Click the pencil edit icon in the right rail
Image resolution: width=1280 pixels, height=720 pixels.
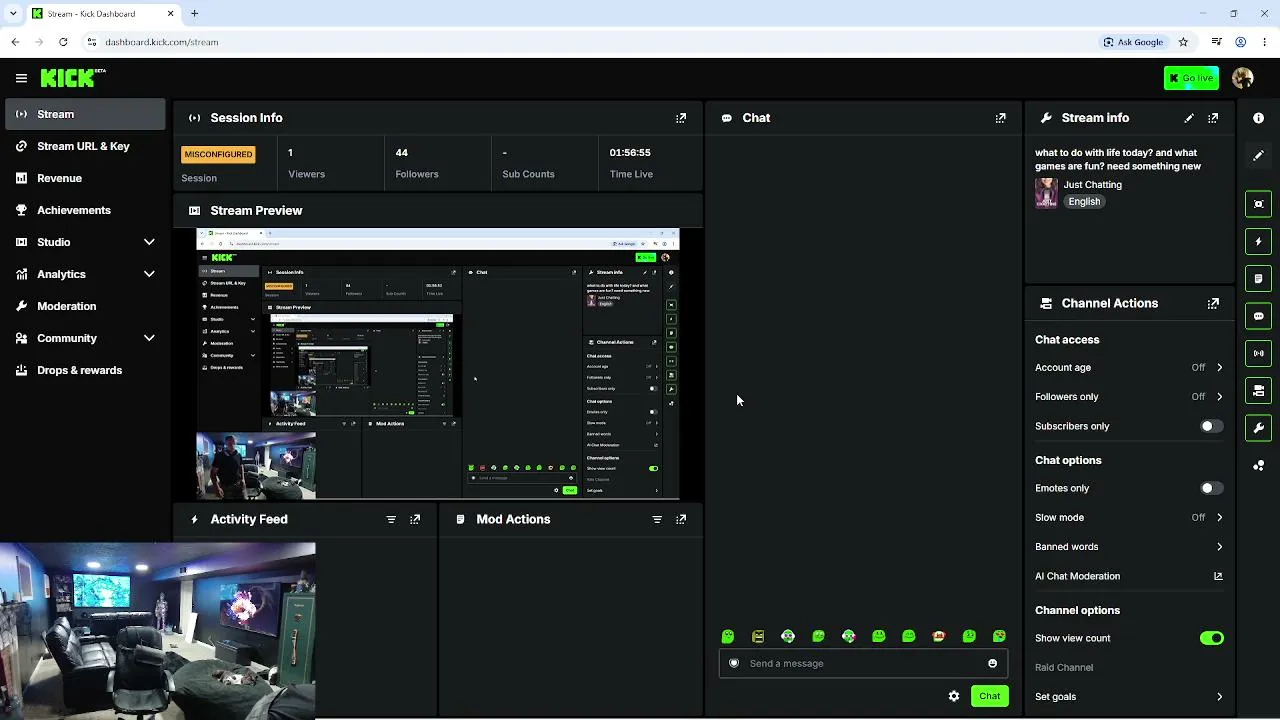click(x=1258, y=156)
